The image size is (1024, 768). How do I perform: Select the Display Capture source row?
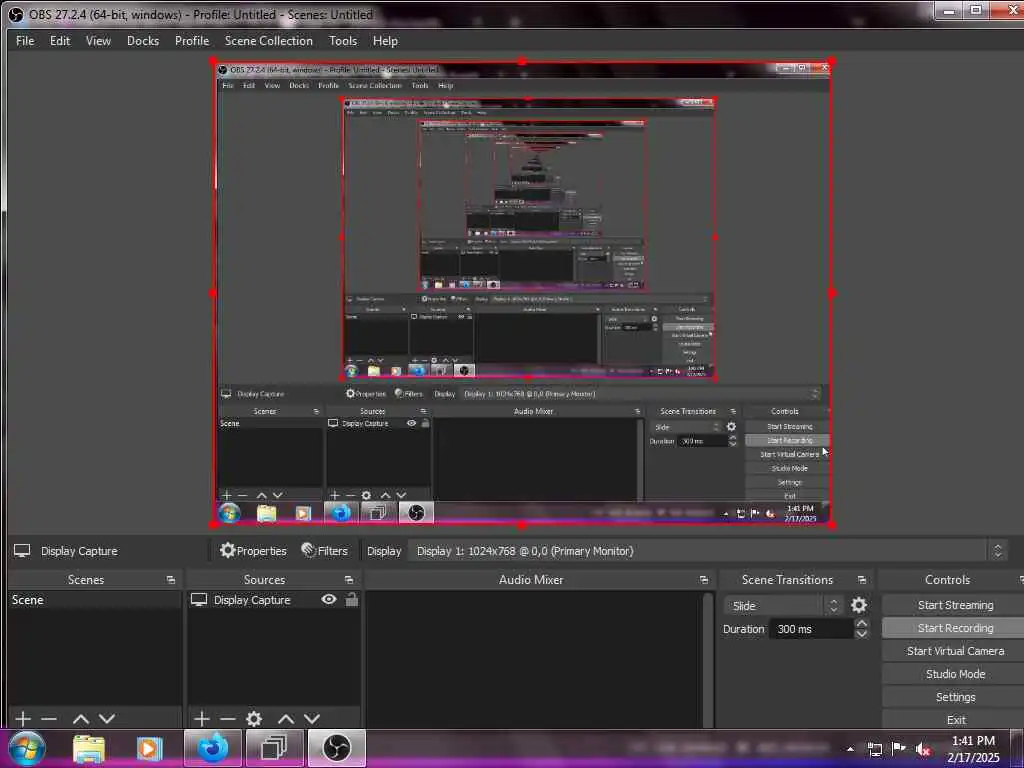click(274, 600)
